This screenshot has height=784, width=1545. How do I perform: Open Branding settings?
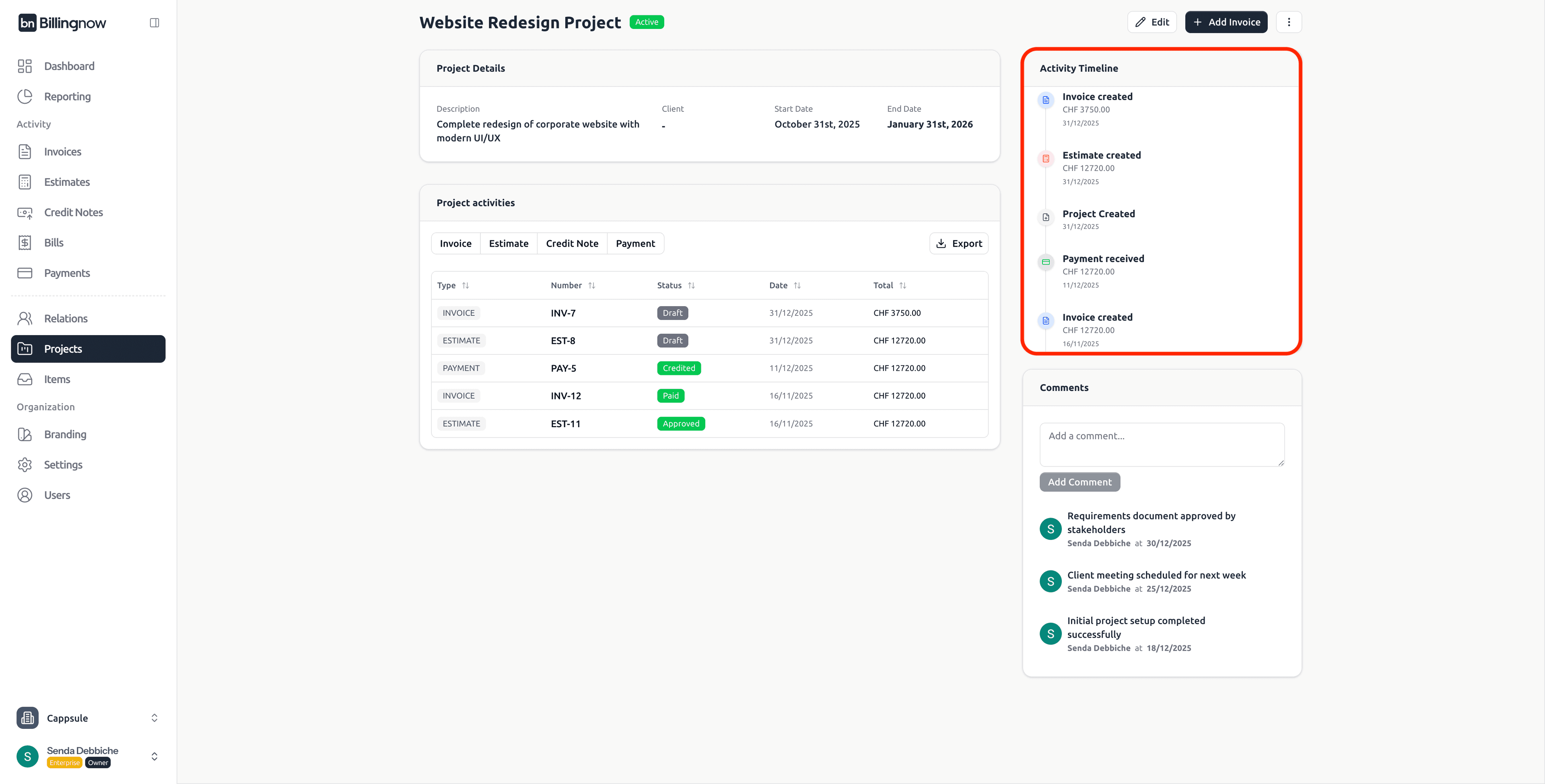(65, 434)
